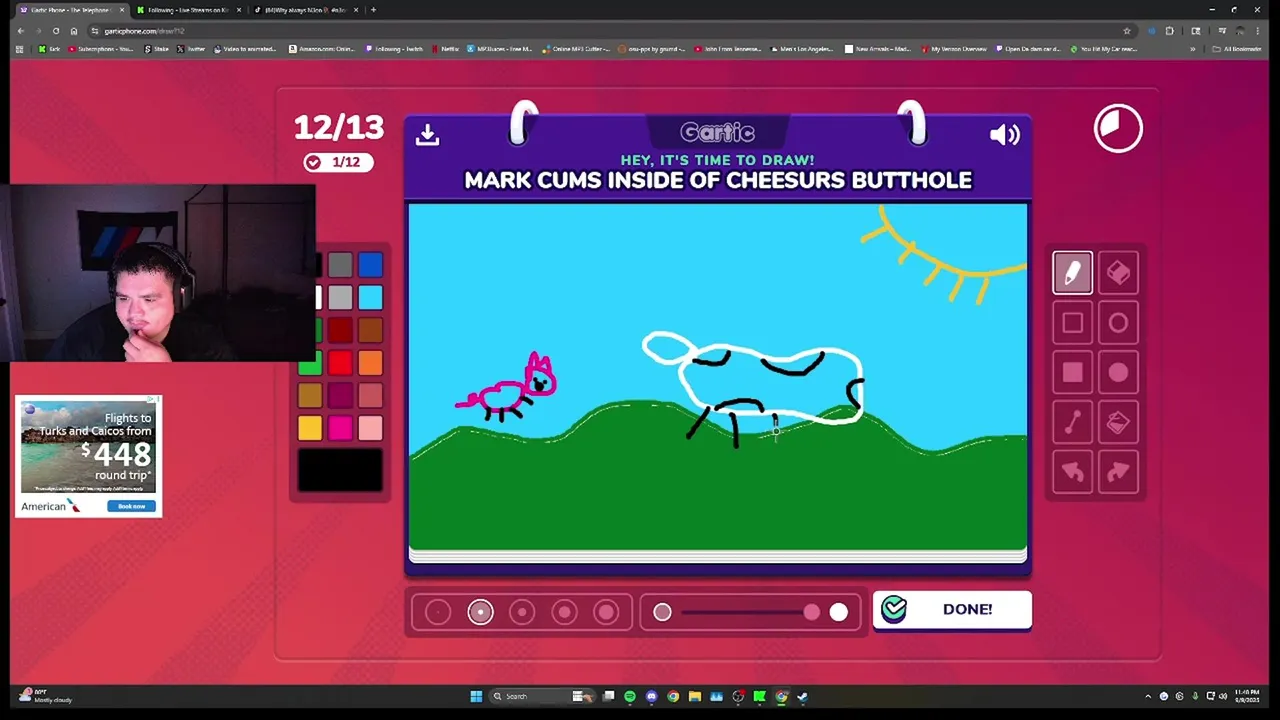Pick the orange color swatch
The width and height of the screenshot is (1280, 720).
tap(370, 364)
